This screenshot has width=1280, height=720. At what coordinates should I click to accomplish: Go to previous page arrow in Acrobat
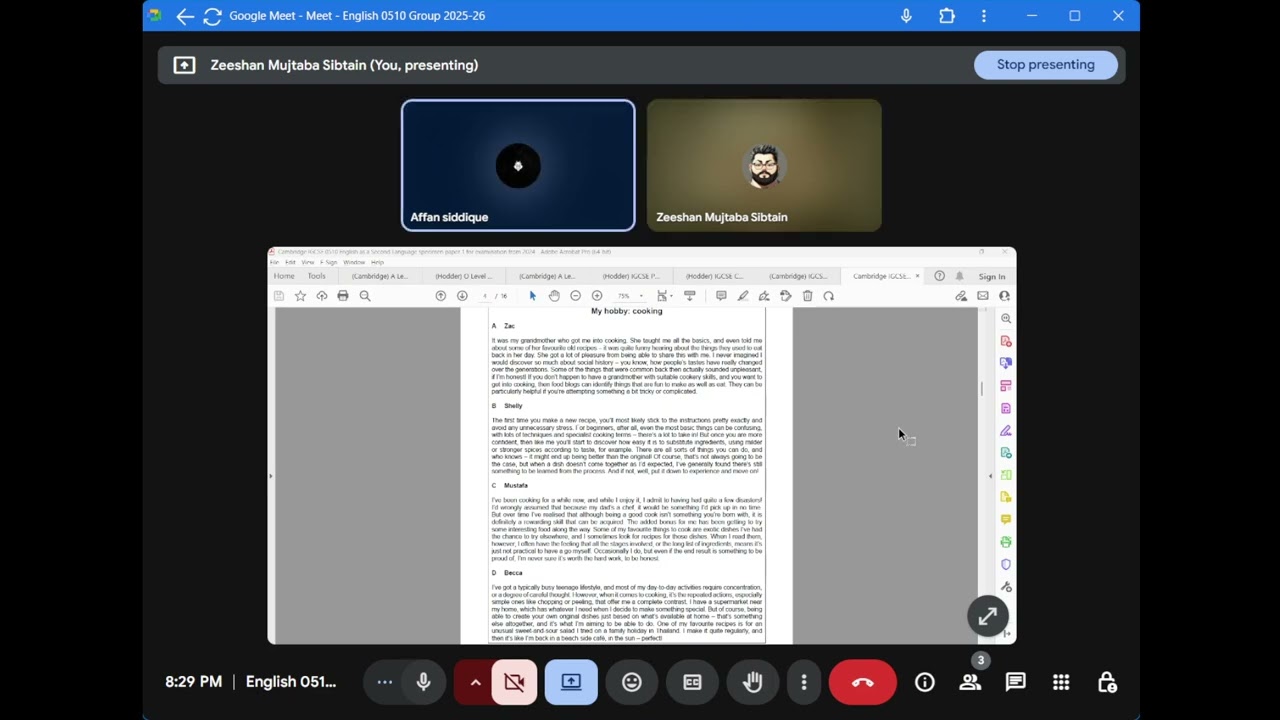tap(441, 296)
